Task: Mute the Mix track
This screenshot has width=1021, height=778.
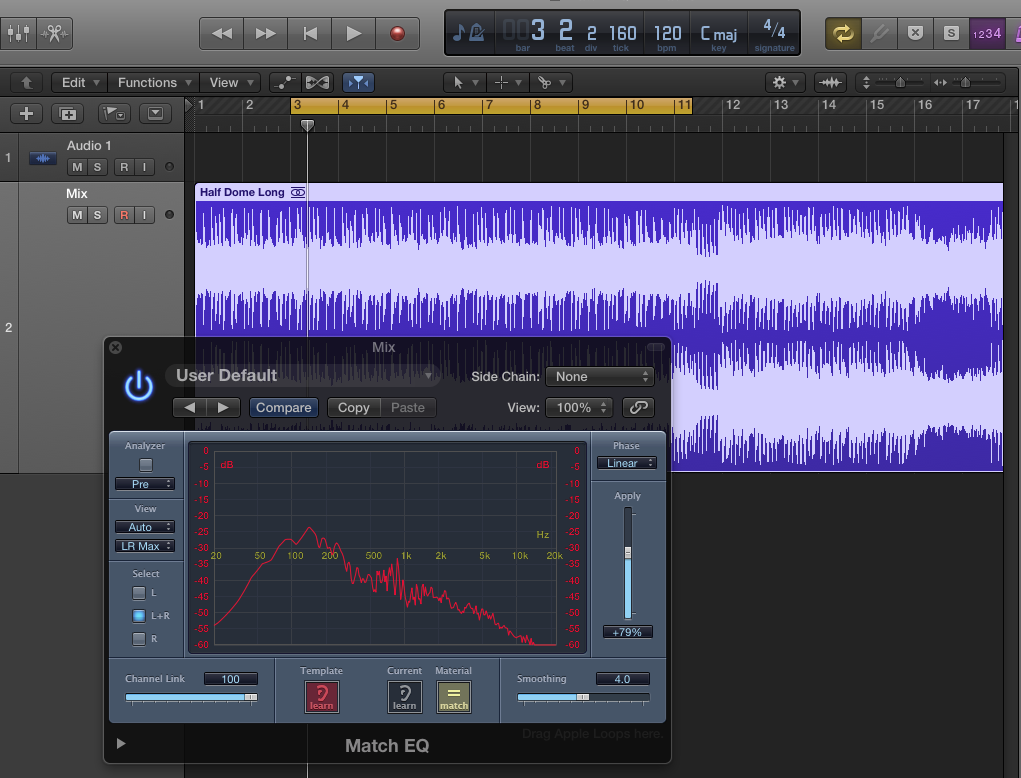Action: point(77,215)
